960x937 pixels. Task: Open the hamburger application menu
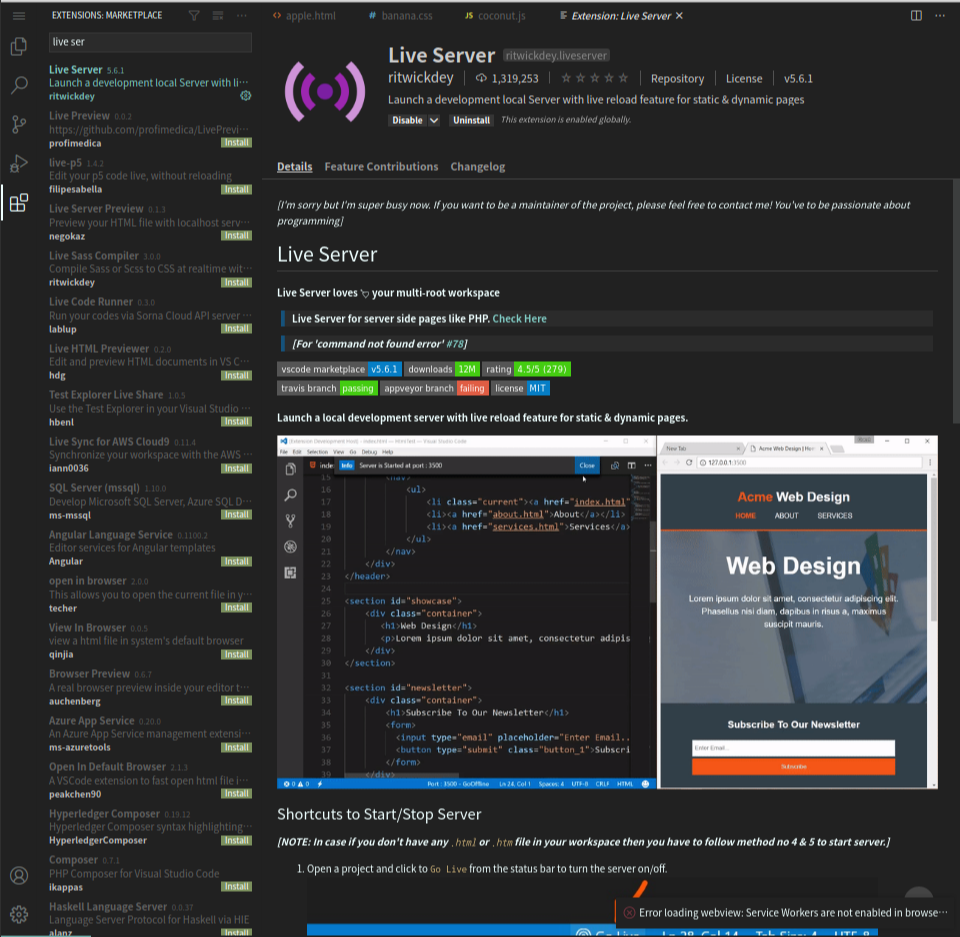(x=19, y=16)
